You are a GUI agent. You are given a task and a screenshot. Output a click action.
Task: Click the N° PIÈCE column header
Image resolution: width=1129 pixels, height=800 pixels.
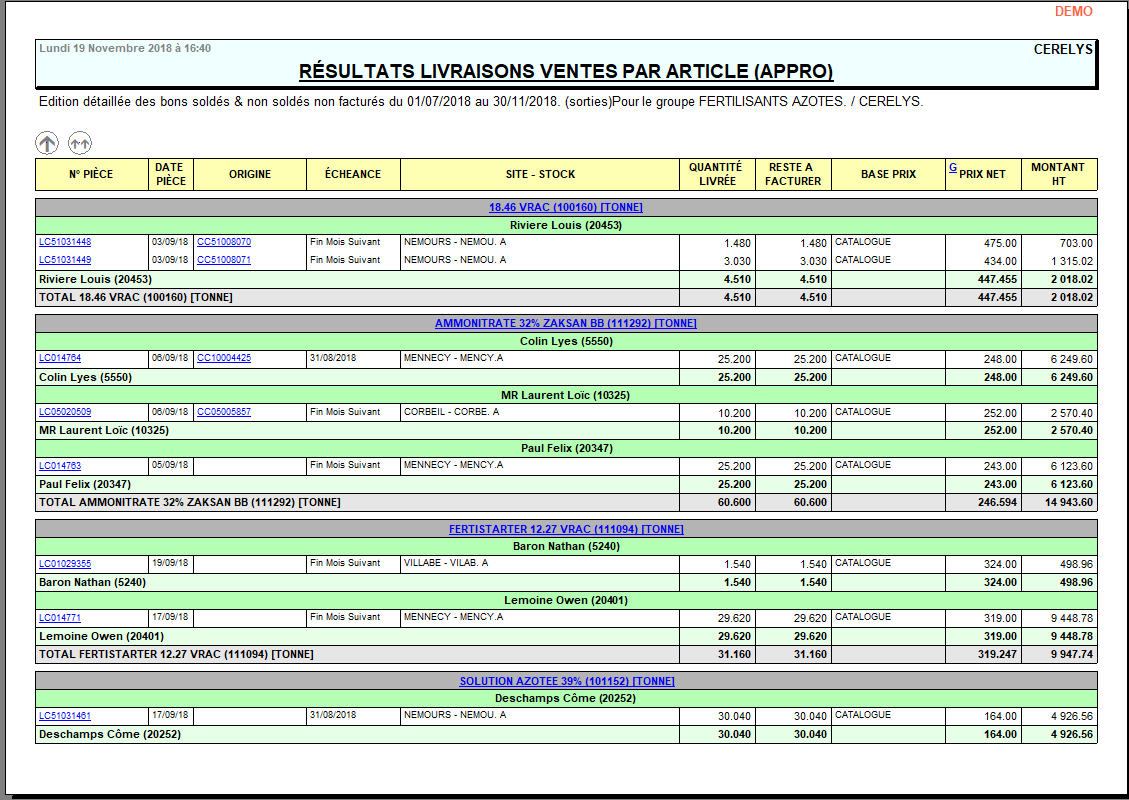tap(91, 175)
